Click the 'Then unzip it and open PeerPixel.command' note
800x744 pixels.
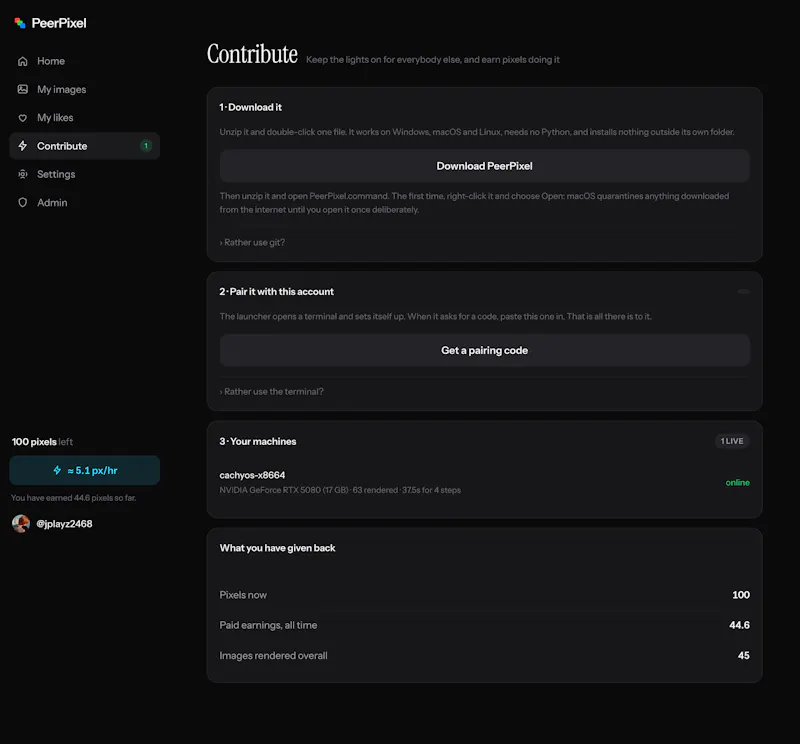point(474,203)
